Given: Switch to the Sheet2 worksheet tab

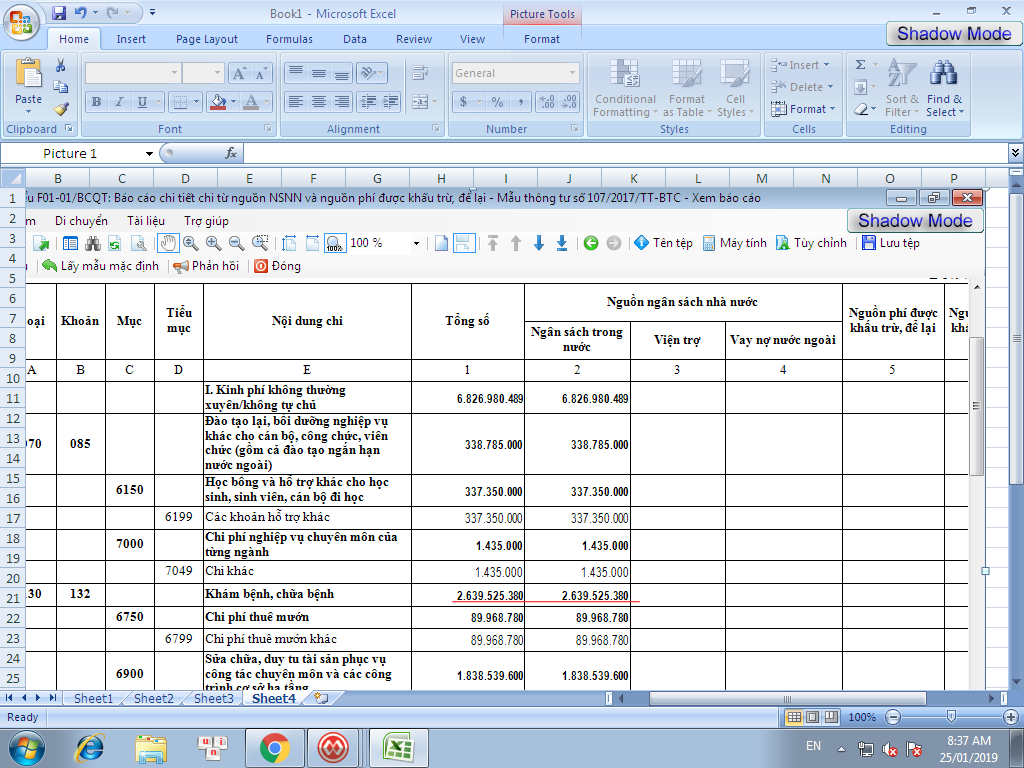Looking at the screenshot, I should (x=154, y=699).
